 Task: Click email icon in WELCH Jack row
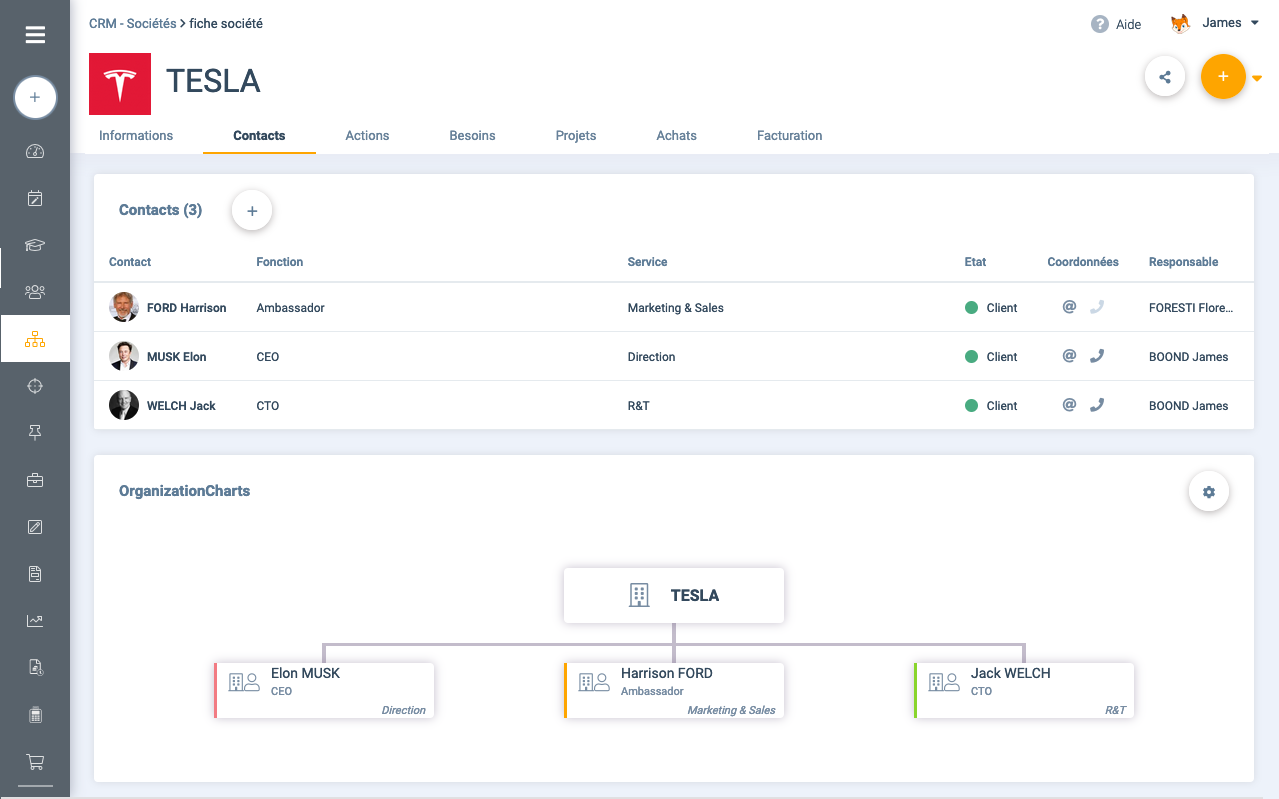pyautogui.click(x=1069, y=405)
